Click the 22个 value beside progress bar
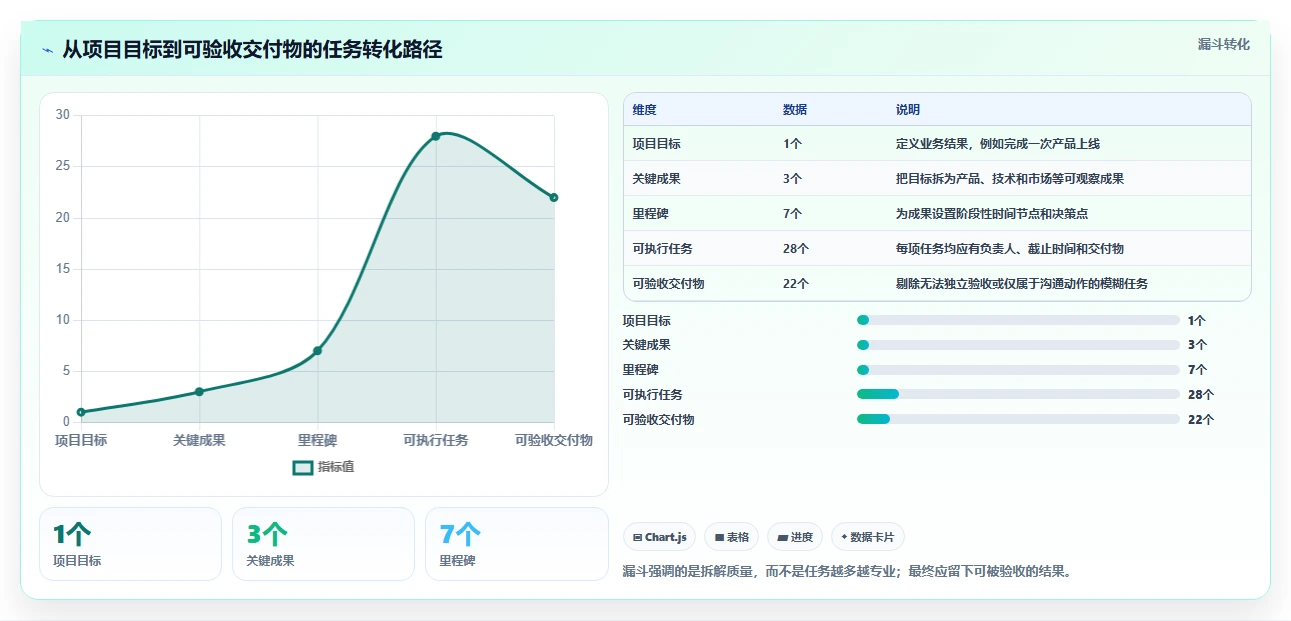Viewport: 1291px width, 621px height. click(1201, 420)
